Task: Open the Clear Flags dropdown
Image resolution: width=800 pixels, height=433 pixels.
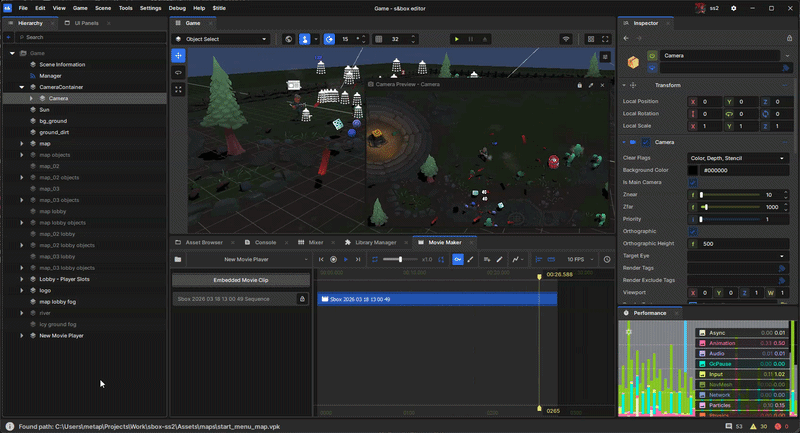Action: pos(738,158)
